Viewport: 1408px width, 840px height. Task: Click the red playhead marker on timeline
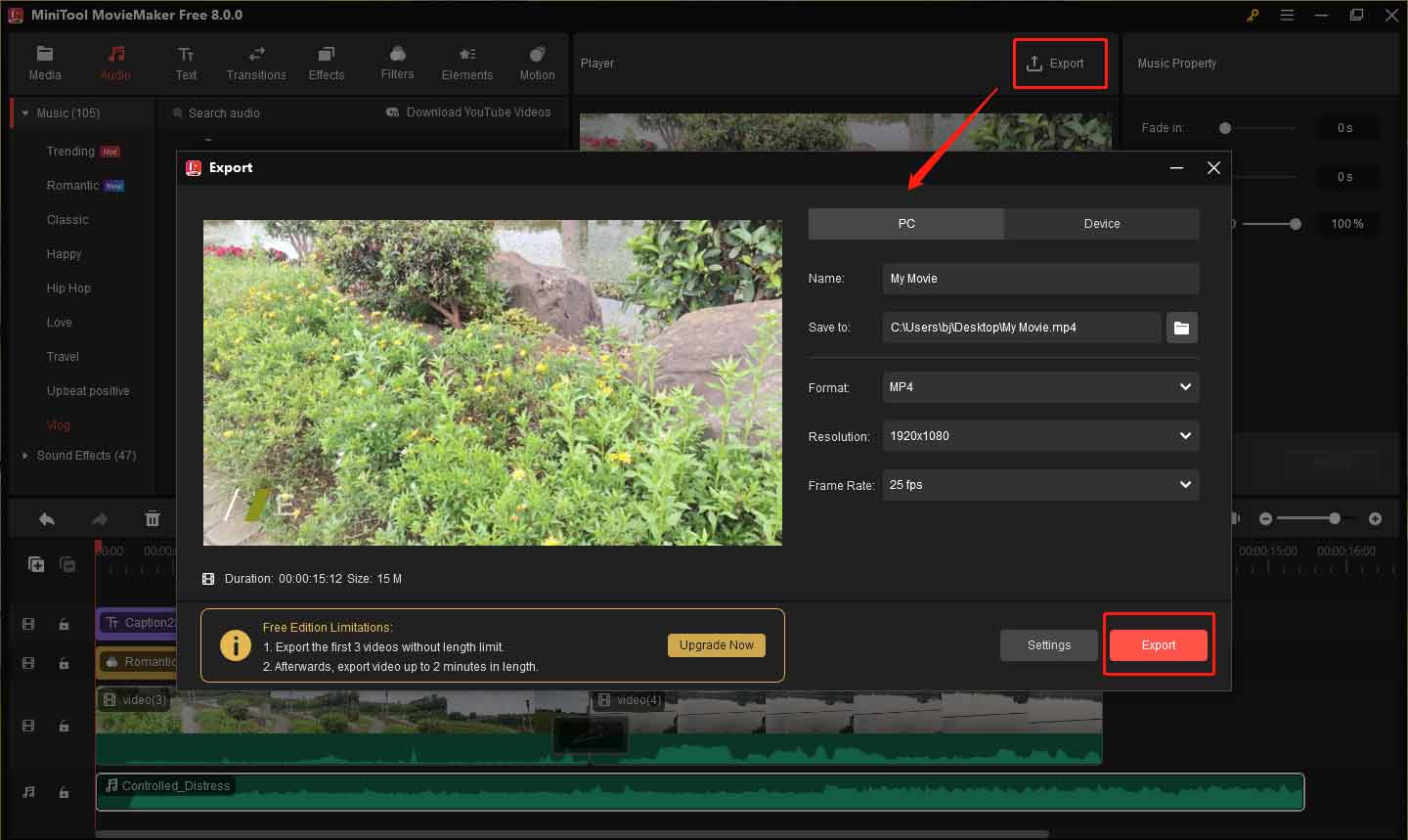98,547
